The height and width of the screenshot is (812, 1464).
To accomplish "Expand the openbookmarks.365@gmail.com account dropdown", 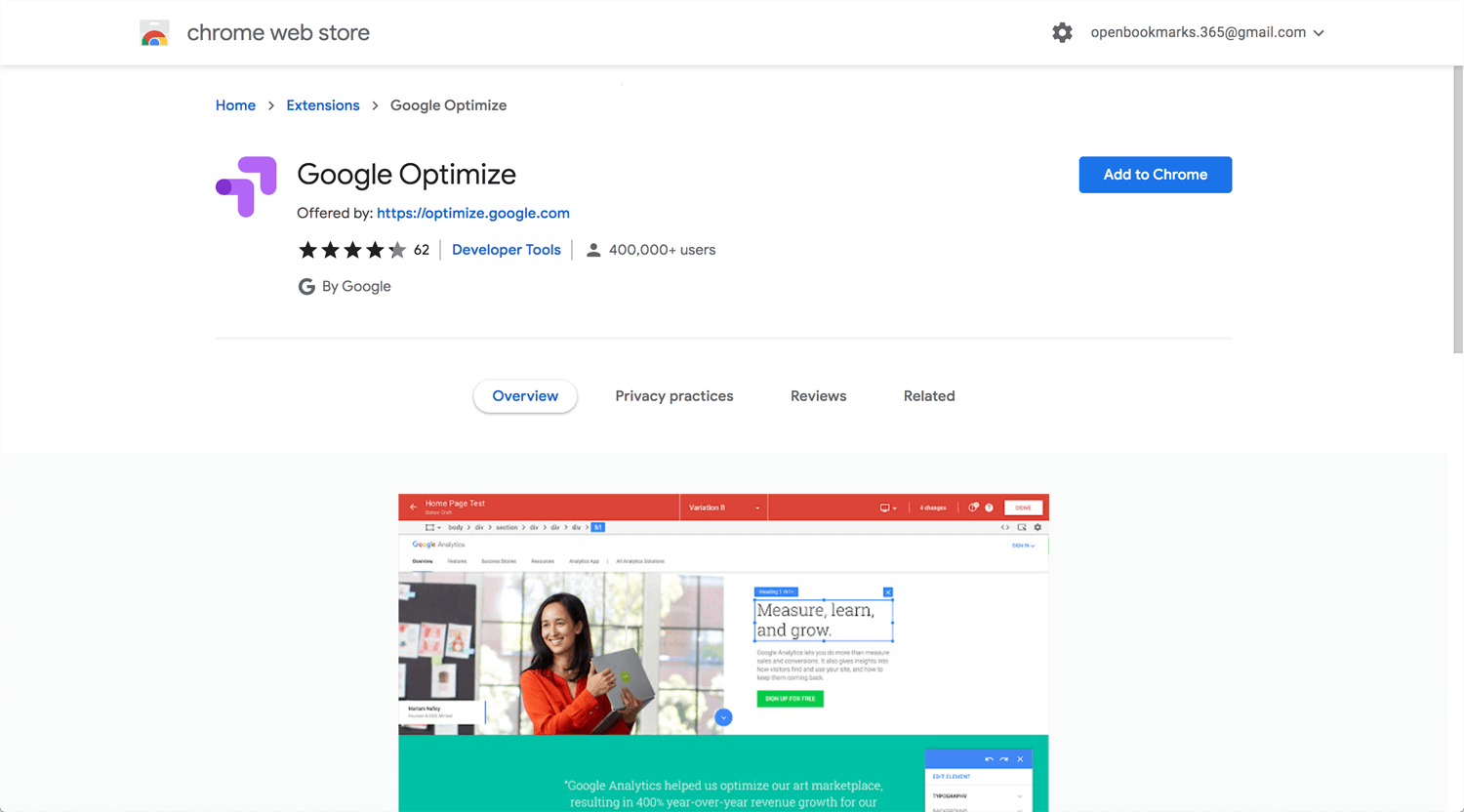I will click(x=1207, y=33).
